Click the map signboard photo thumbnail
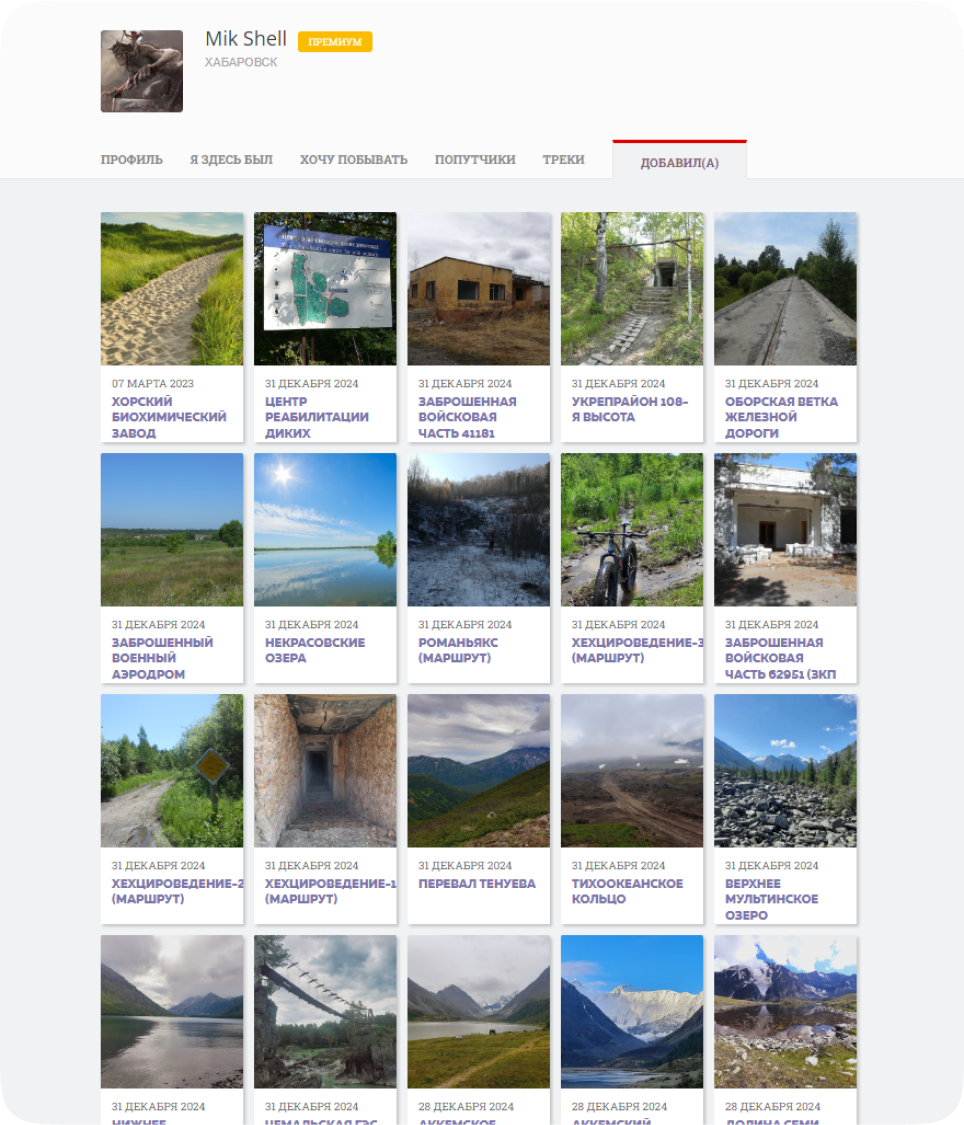 (325, 288)
